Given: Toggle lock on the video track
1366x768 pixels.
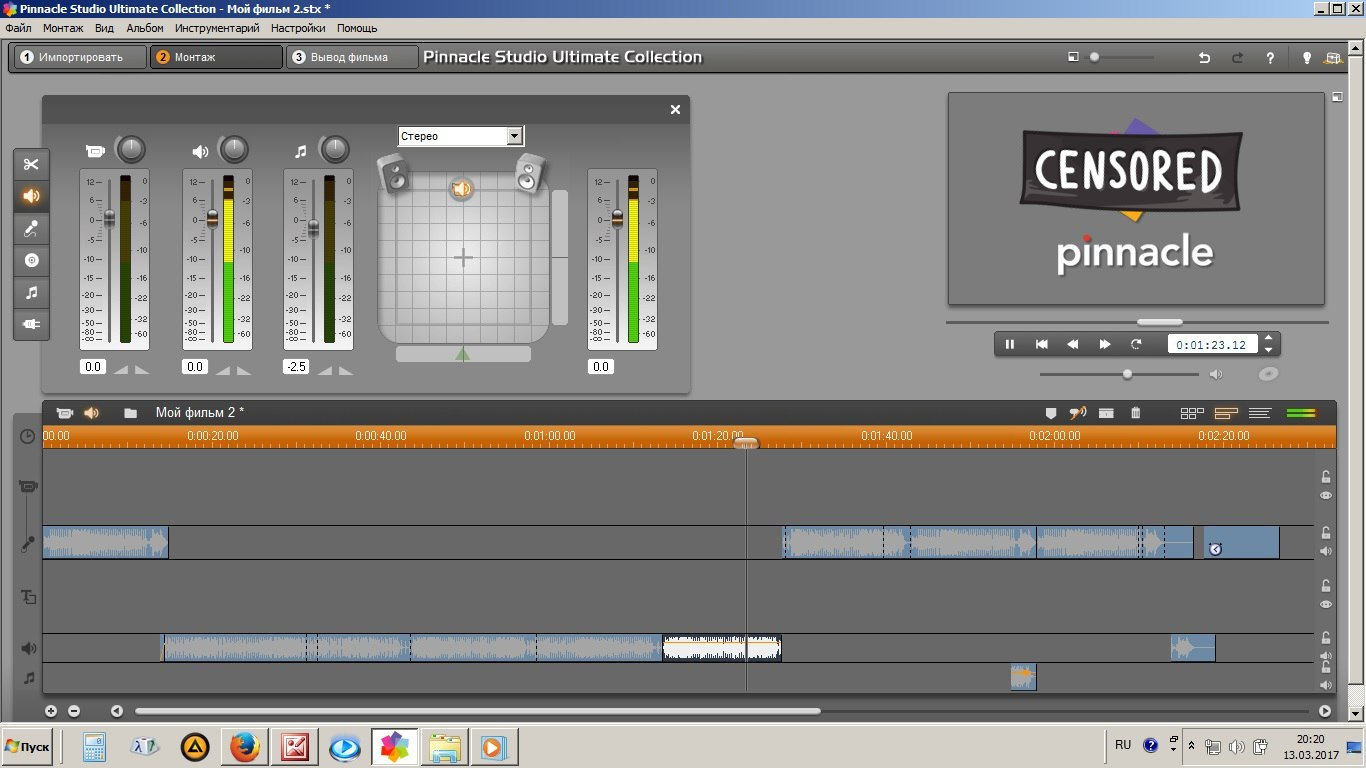Looking at the screenshot, I should pyautogui.click(x=1326, y=477).
